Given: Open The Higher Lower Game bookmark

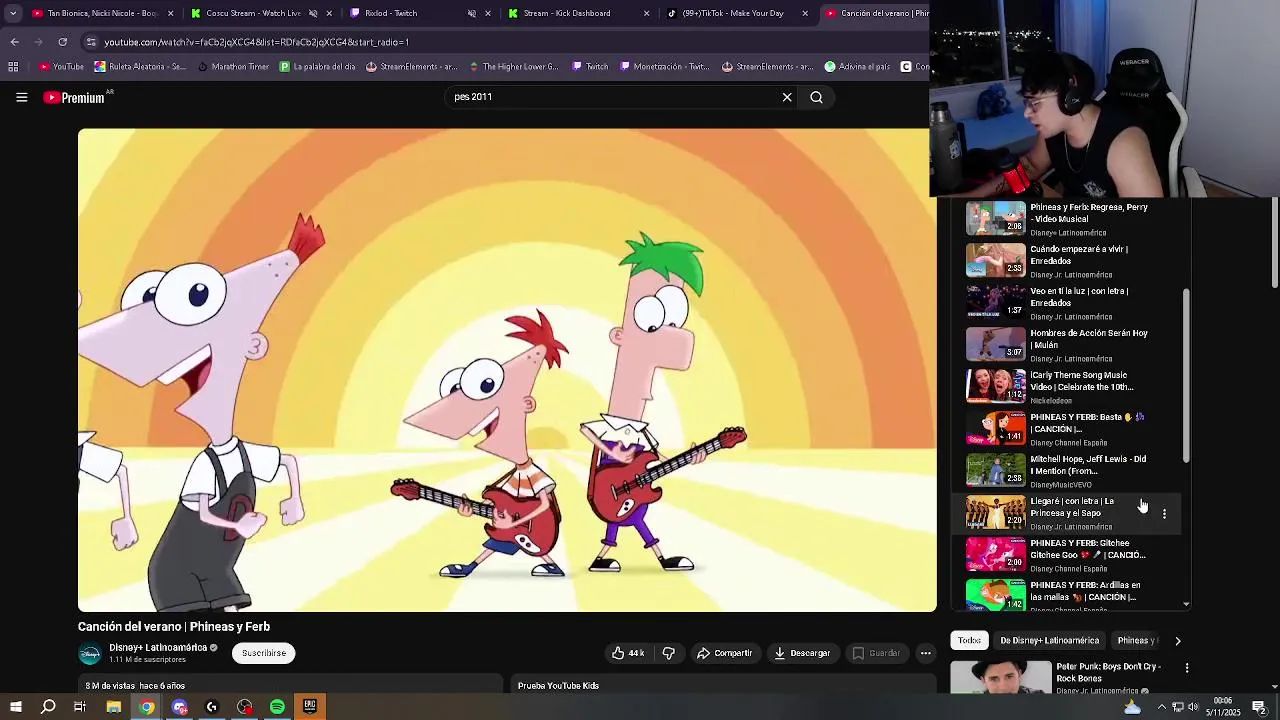Looking at the screenshot, I should tap(513, 67).
